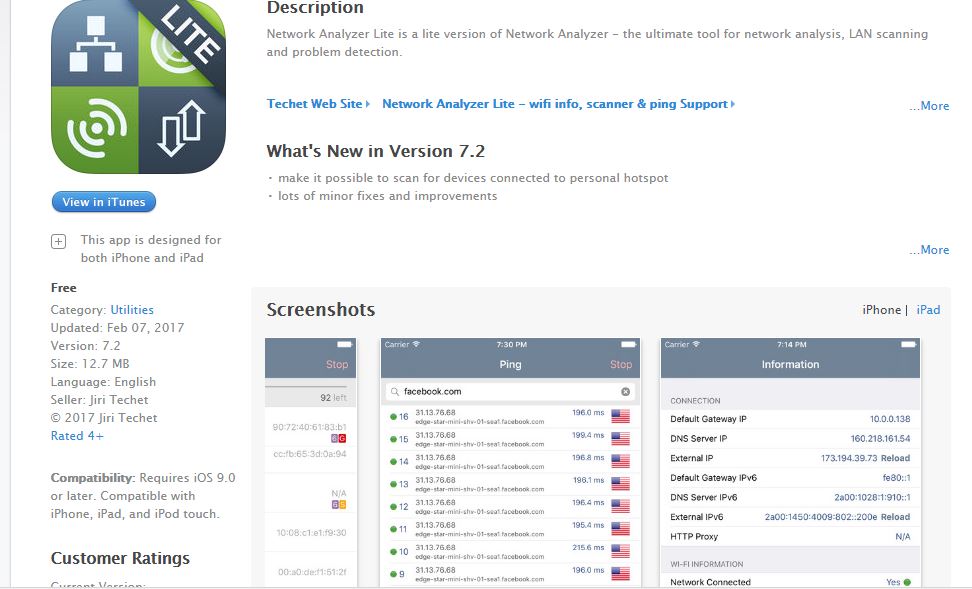Expand the Description with the More link
The height and width of the screenshot is (589, 972).
coord(929,106)
